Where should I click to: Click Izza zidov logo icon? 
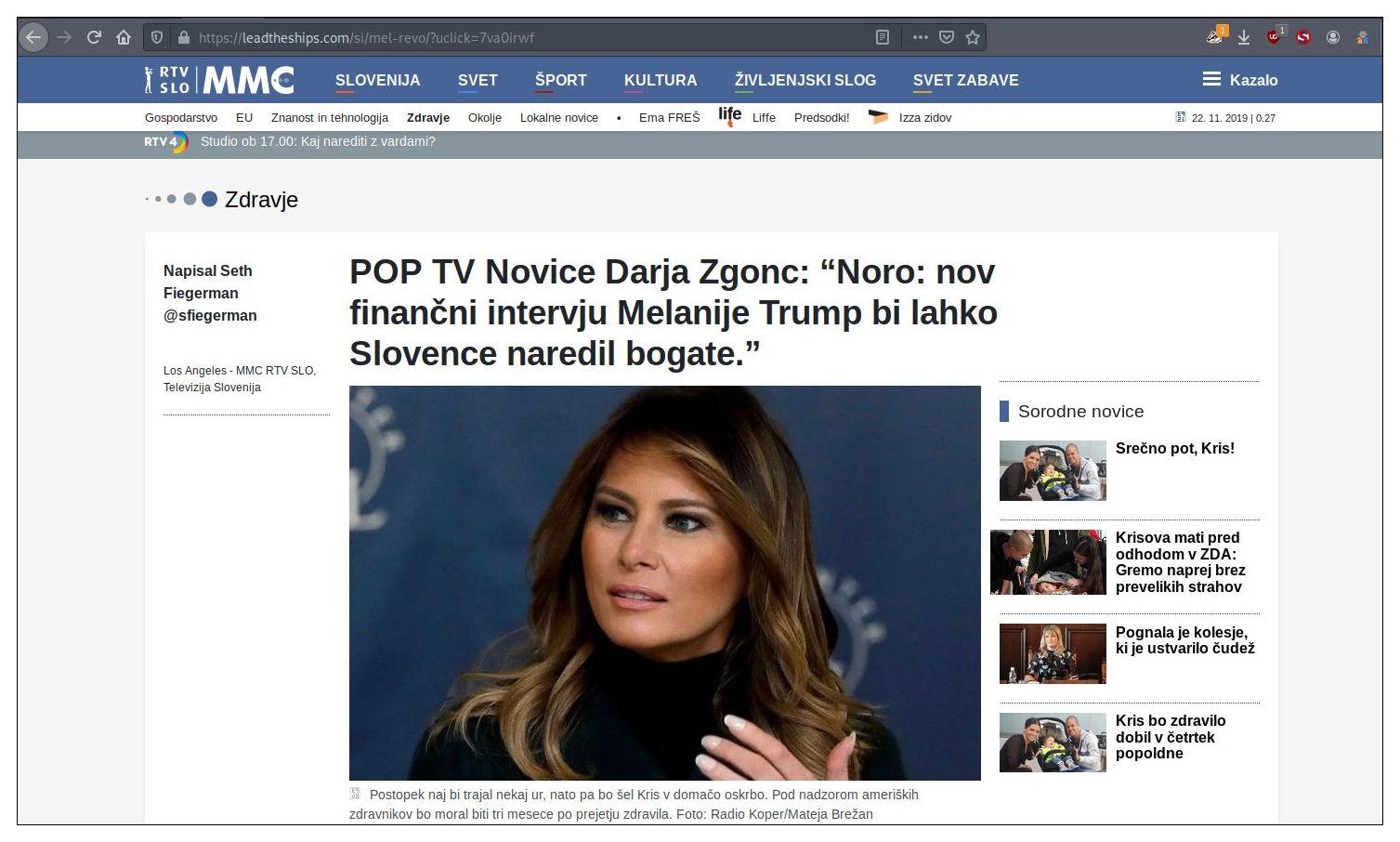click(x=878, y=117)
